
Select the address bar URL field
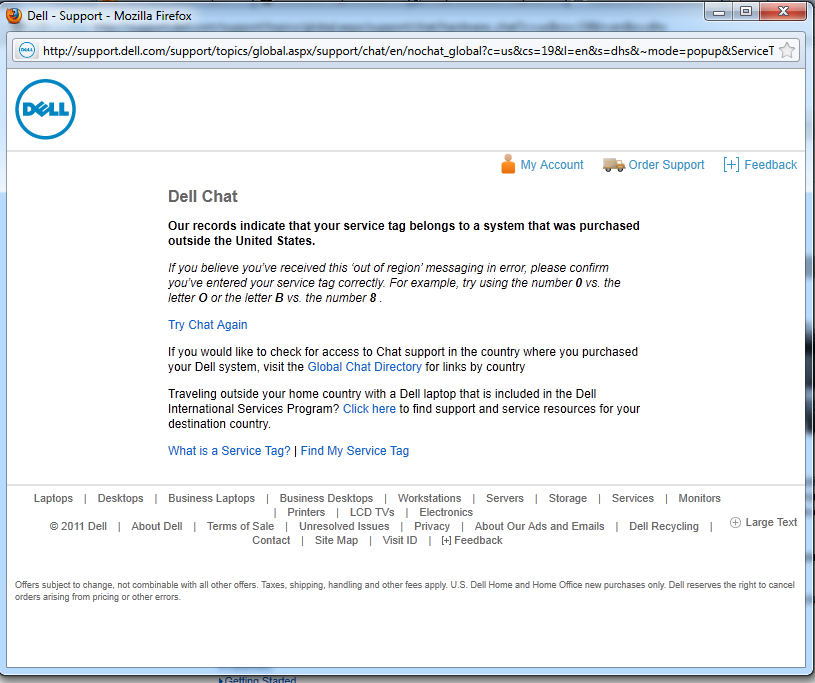coord(408,50)
